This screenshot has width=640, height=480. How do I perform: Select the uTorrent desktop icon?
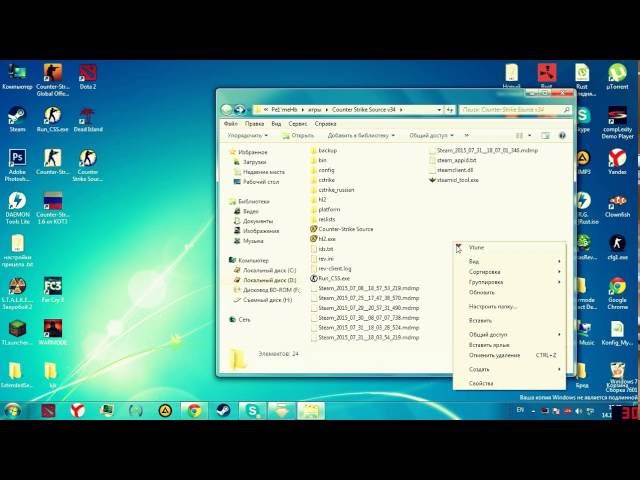617,77
